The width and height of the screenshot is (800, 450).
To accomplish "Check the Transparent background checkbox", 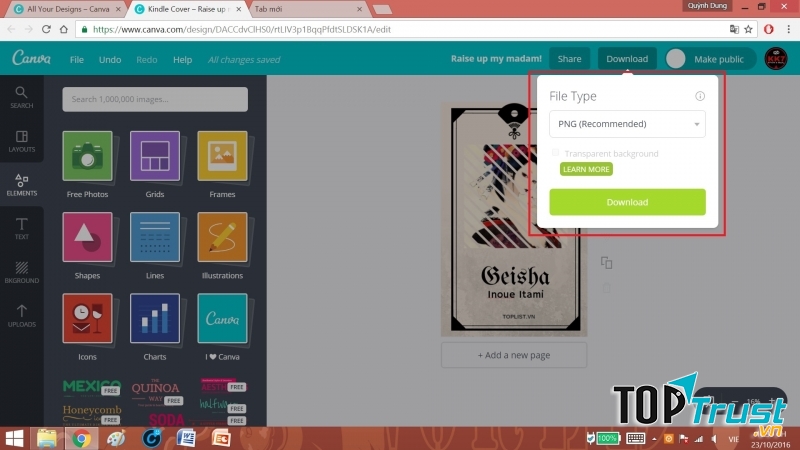I will 556,153.
